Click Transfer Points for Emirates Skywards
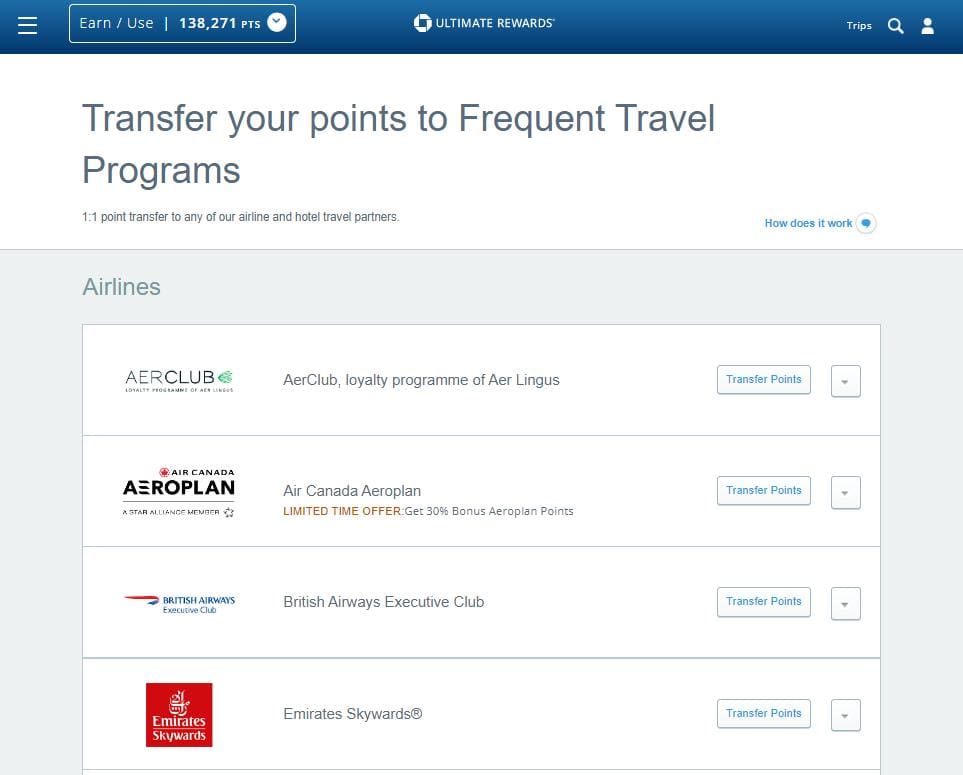This screenshot has width=963, height=775. pyautogui.click(x=763, y=713)
